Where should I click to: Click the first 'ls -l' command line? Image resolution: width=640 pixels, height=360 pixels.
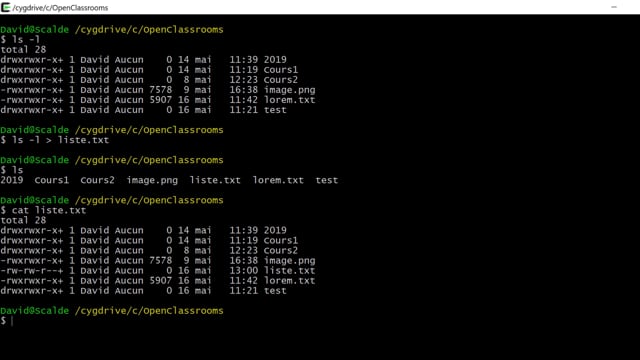click(20, 40)
